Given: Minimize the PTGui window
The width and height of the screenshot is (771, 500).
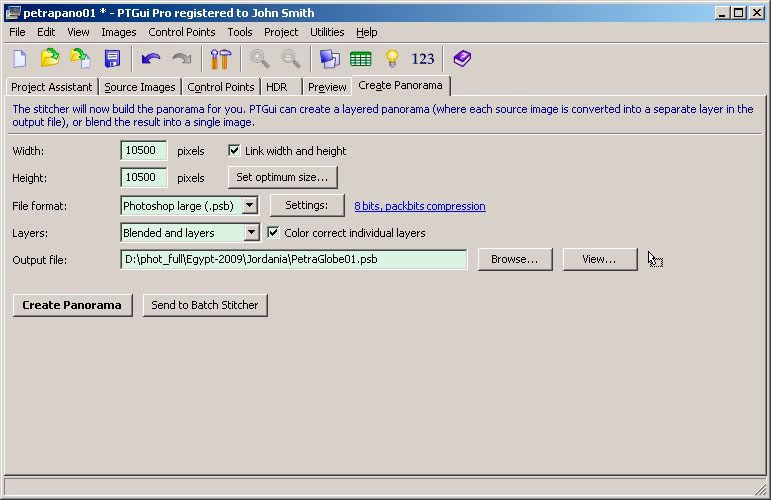Looking at the screenshot, I should click(x=722, y=13).
